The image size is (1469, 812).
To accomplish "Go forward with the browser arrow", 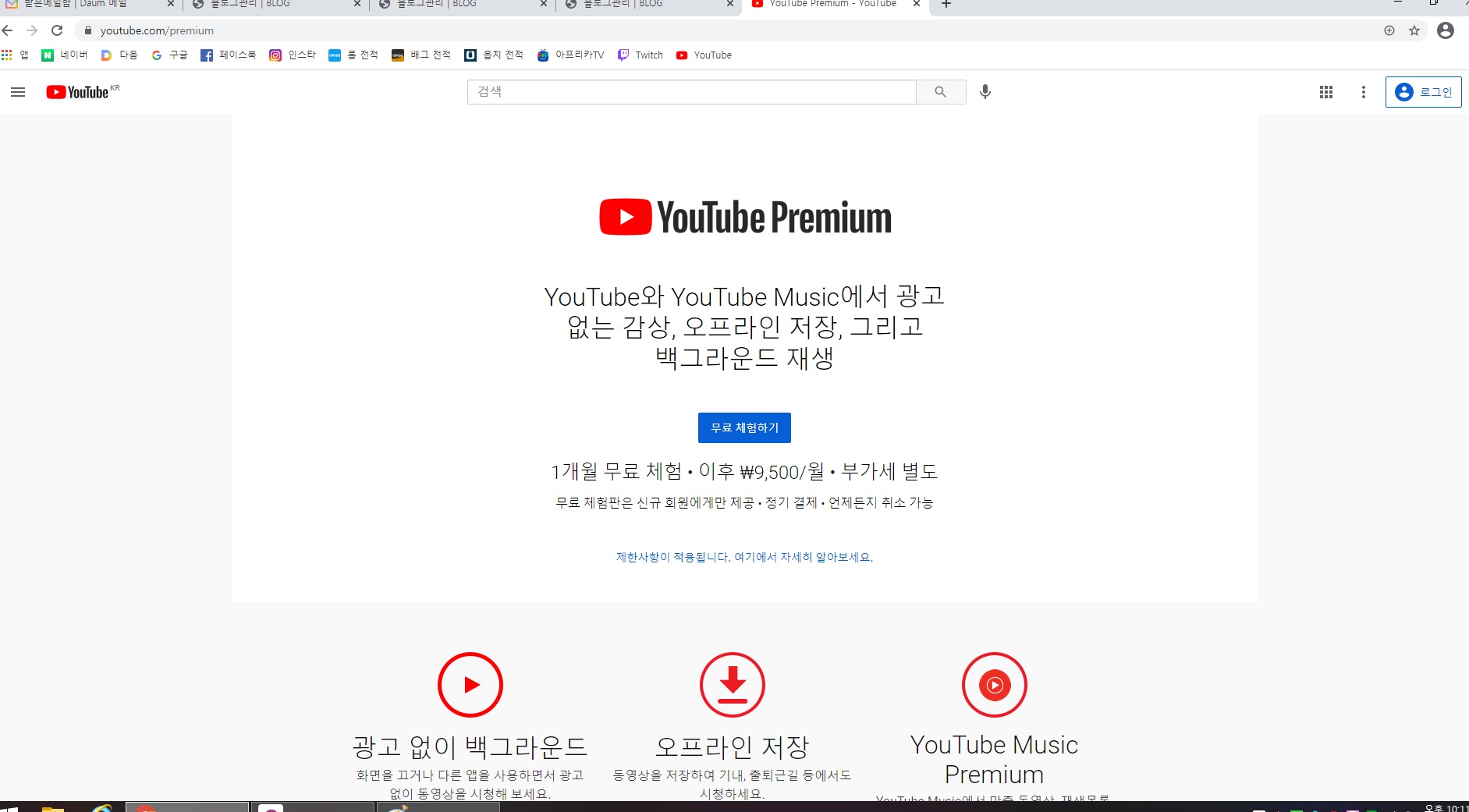I will [32, 30].
